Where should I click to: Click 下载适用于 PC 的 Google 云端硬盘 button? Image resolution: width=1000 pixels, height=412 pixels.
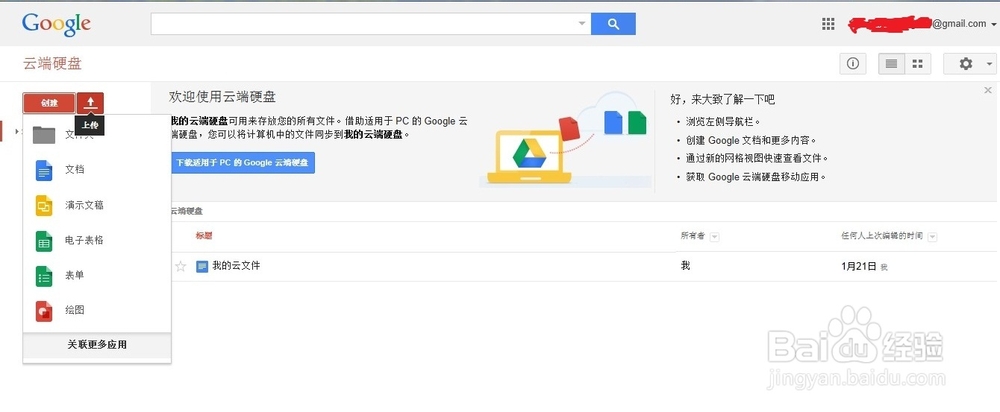[x=242, y=163]
